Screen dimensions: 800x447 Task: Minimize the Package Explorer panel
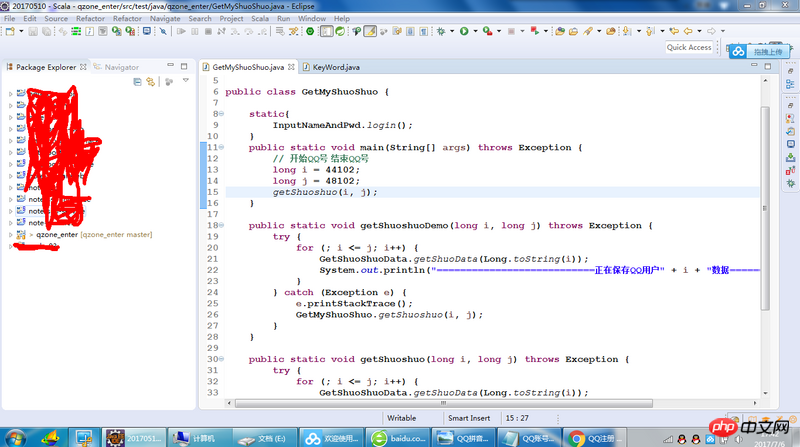pos(170,66)
